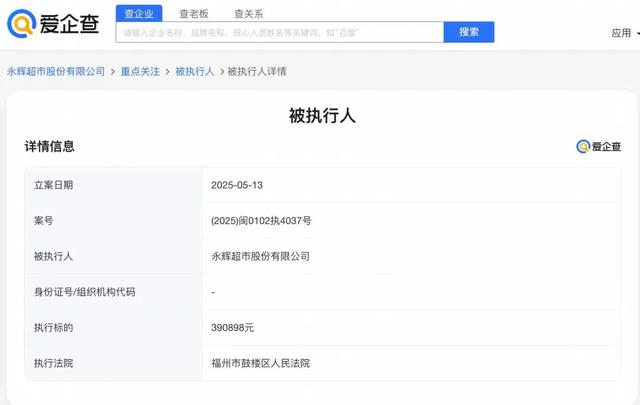The height and width of the screenshot is (405, 640).
Task: Click the 立案日期 label cell
Action: (x=113, y=185)
